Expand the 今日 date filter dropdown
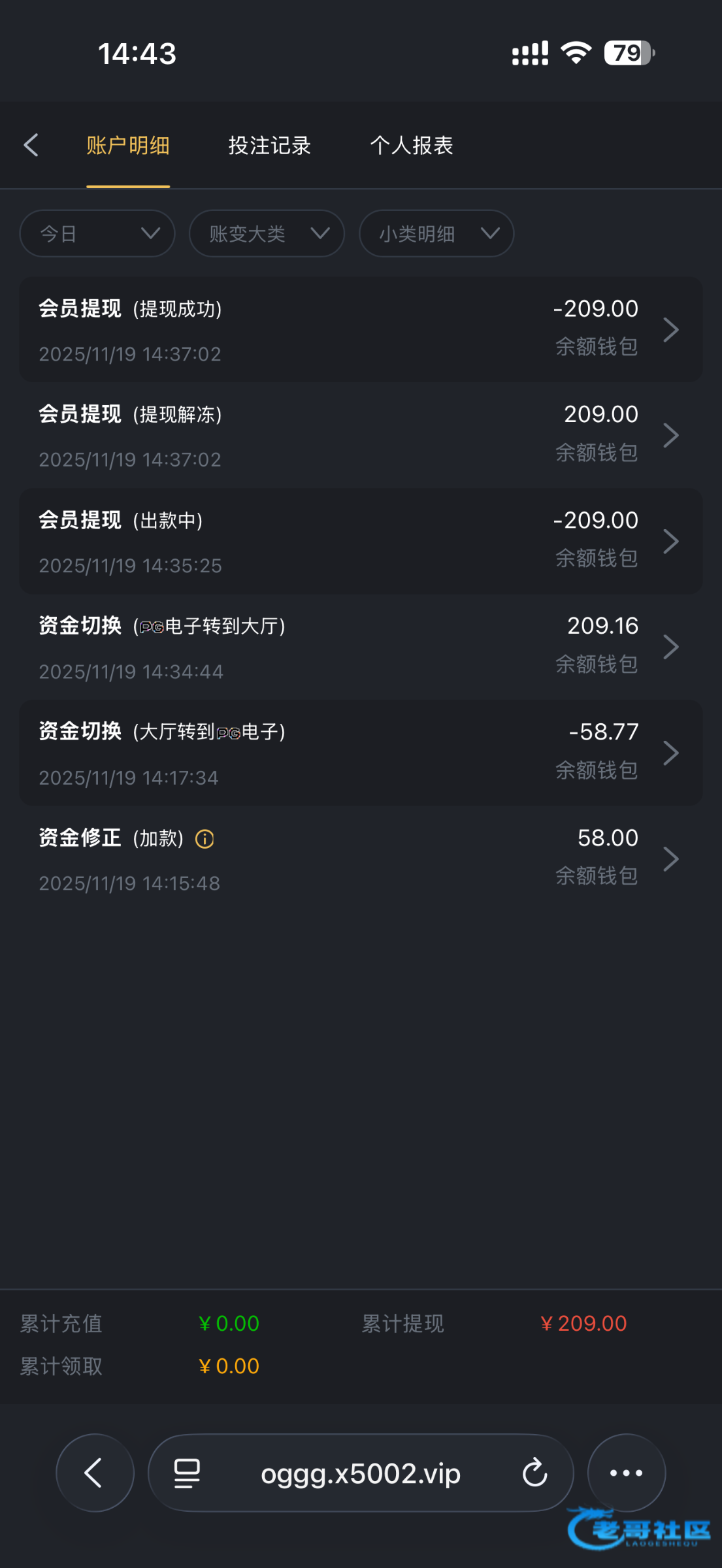 [x=97, y=233]
